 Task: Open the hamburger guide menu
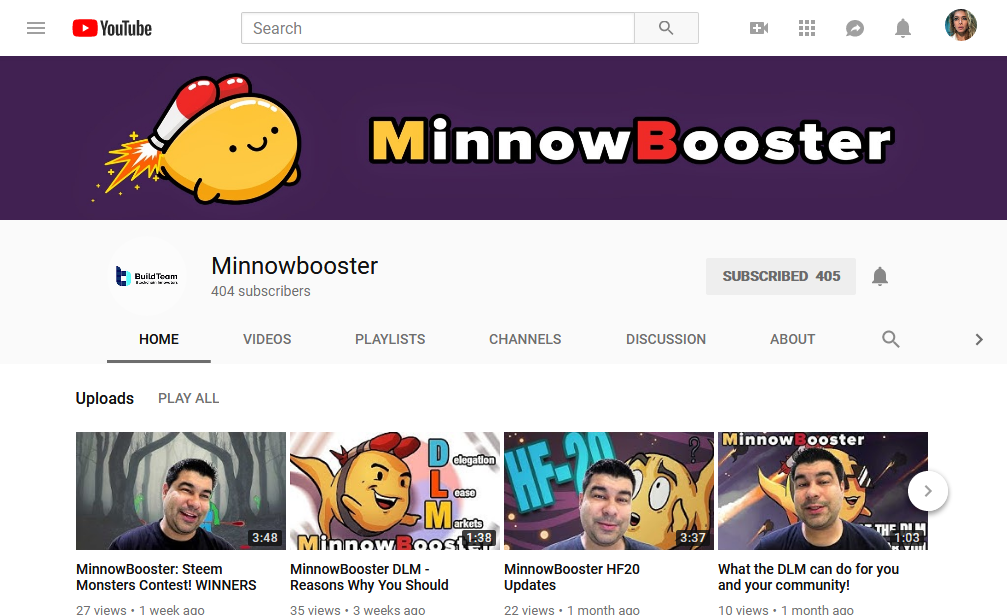(36, 28)
